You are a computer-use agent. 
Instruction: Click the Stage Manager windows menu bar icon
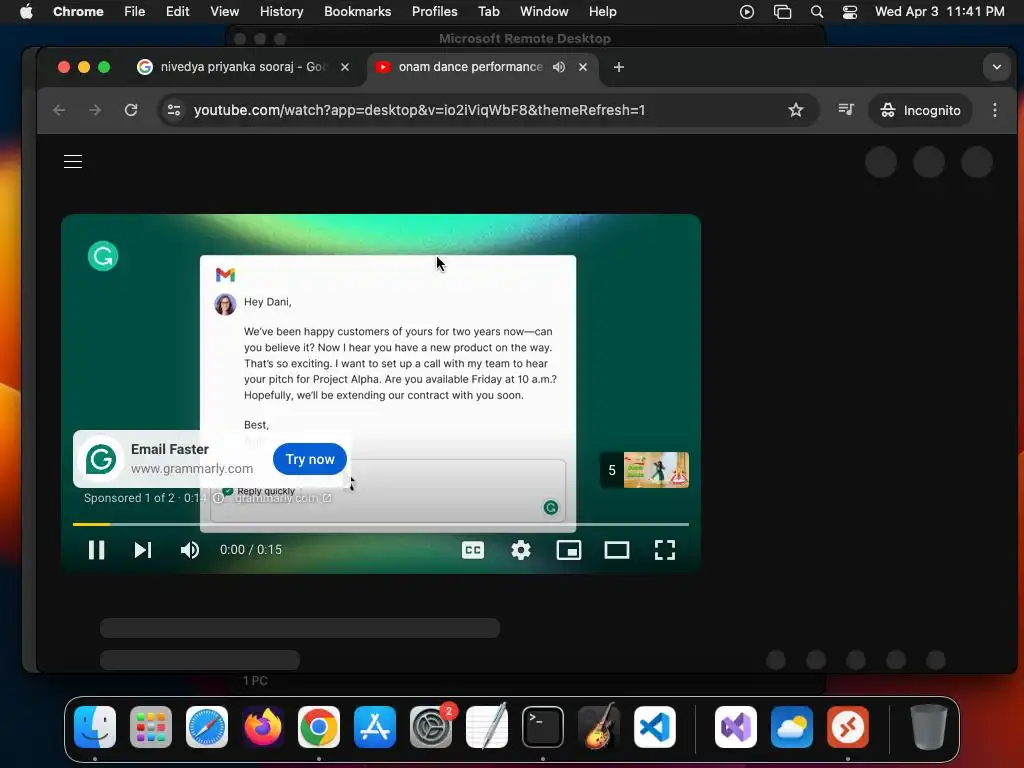pyautogui.click(x=782, y=11)
